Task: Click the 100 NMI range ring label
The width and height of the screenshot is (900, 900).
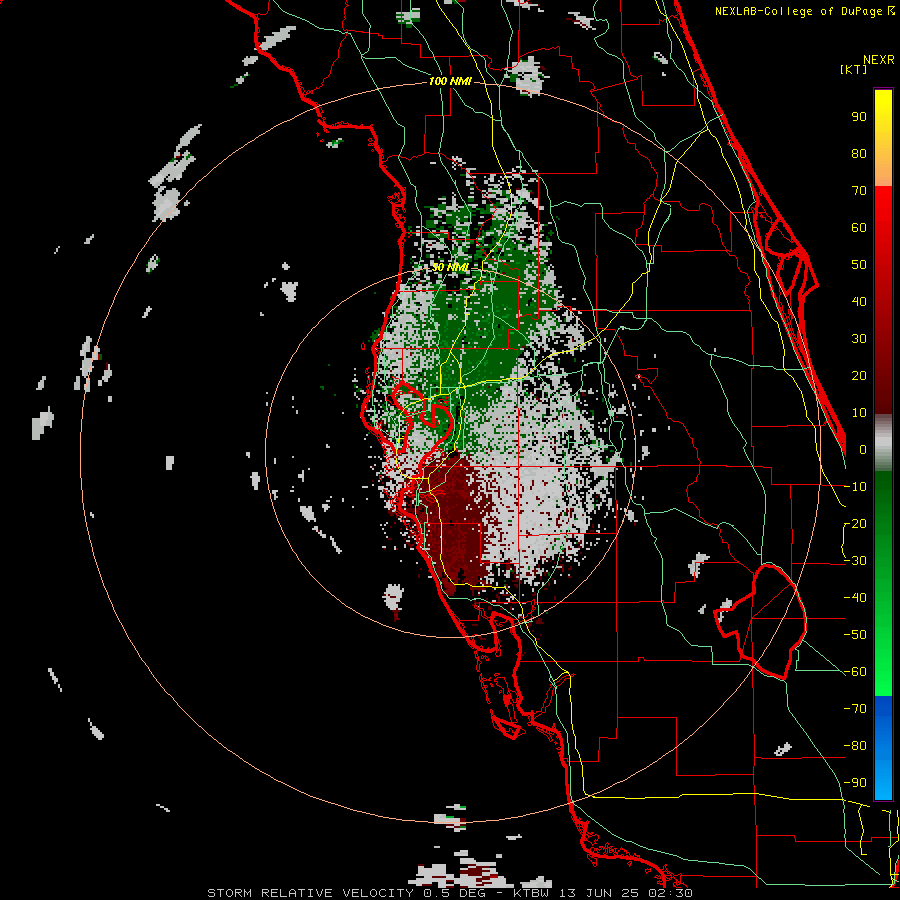Action: coord(450,82)
